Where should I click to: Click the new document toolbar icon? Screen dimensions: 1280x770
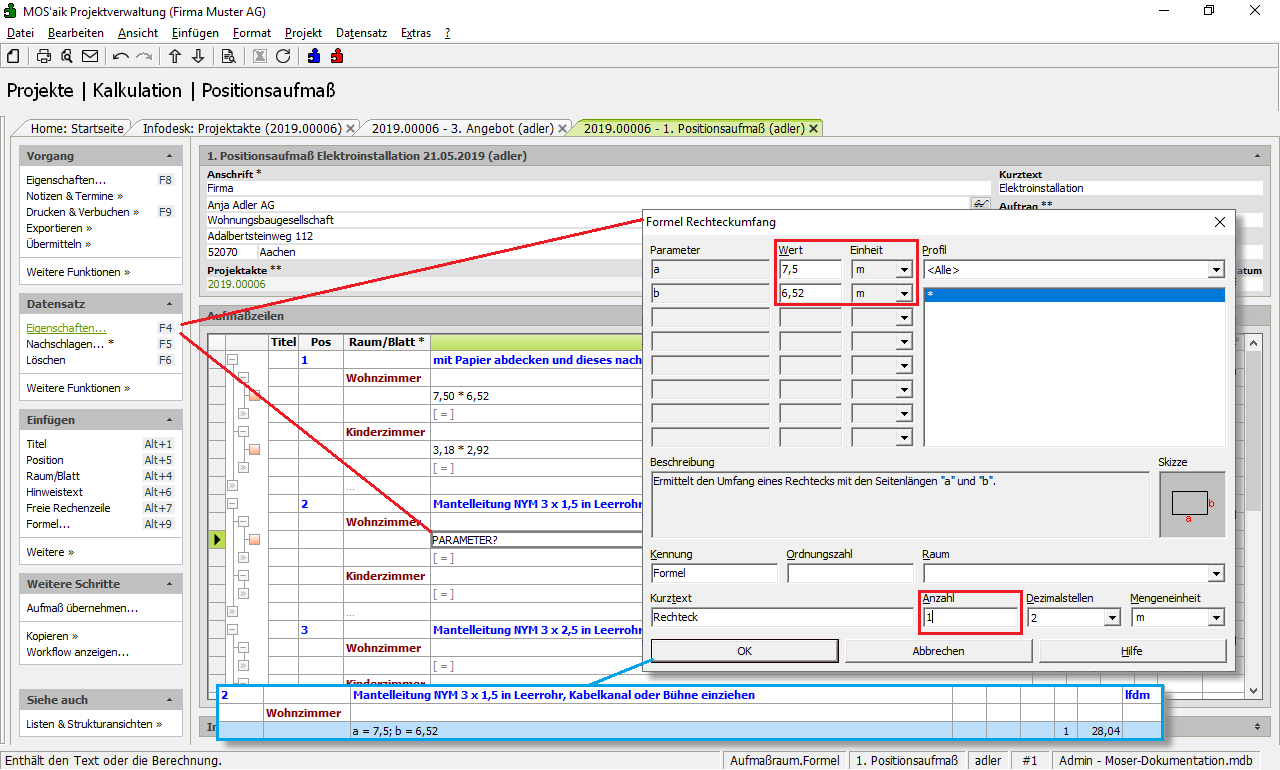13,56
